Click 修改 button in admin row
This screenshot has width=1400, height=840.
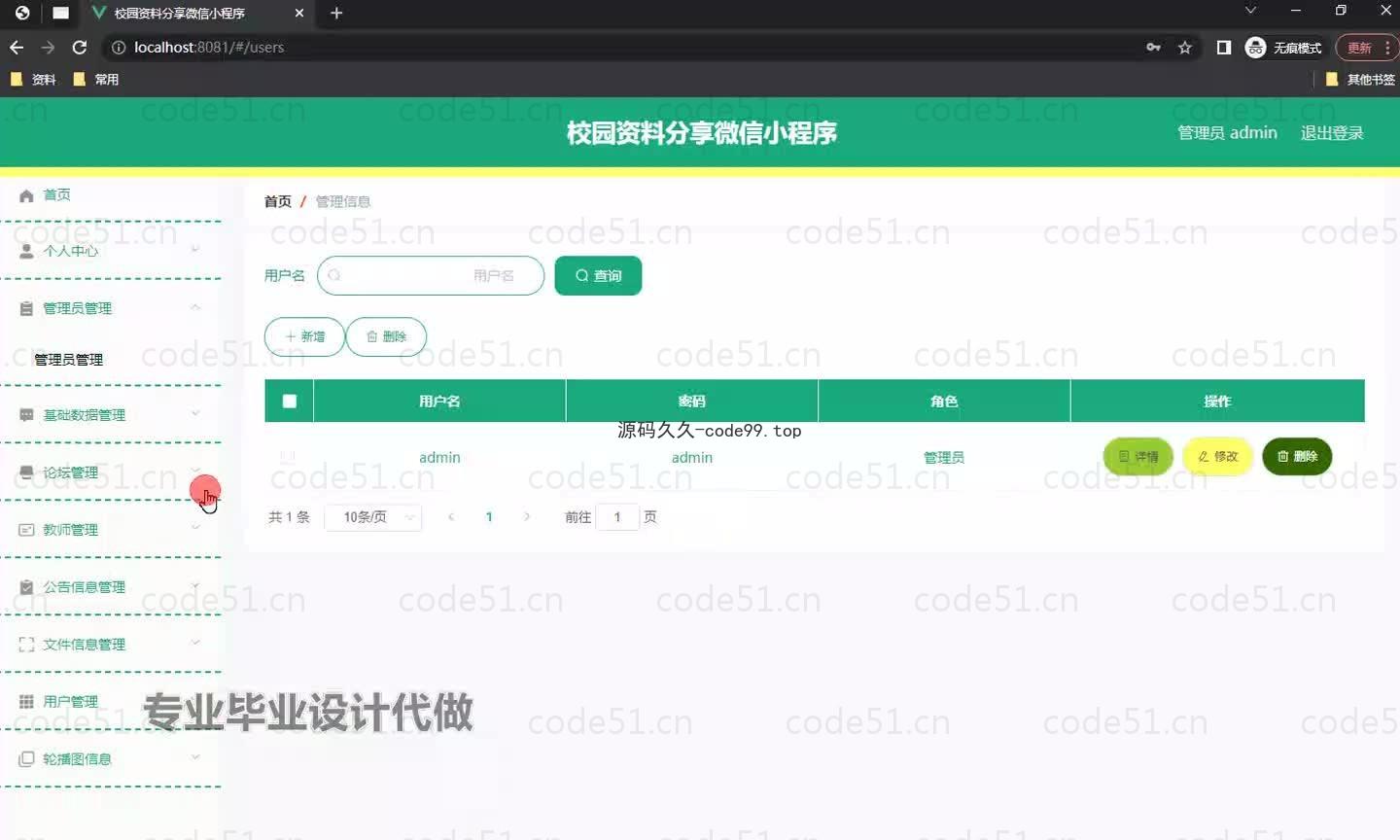point(1218,457)
